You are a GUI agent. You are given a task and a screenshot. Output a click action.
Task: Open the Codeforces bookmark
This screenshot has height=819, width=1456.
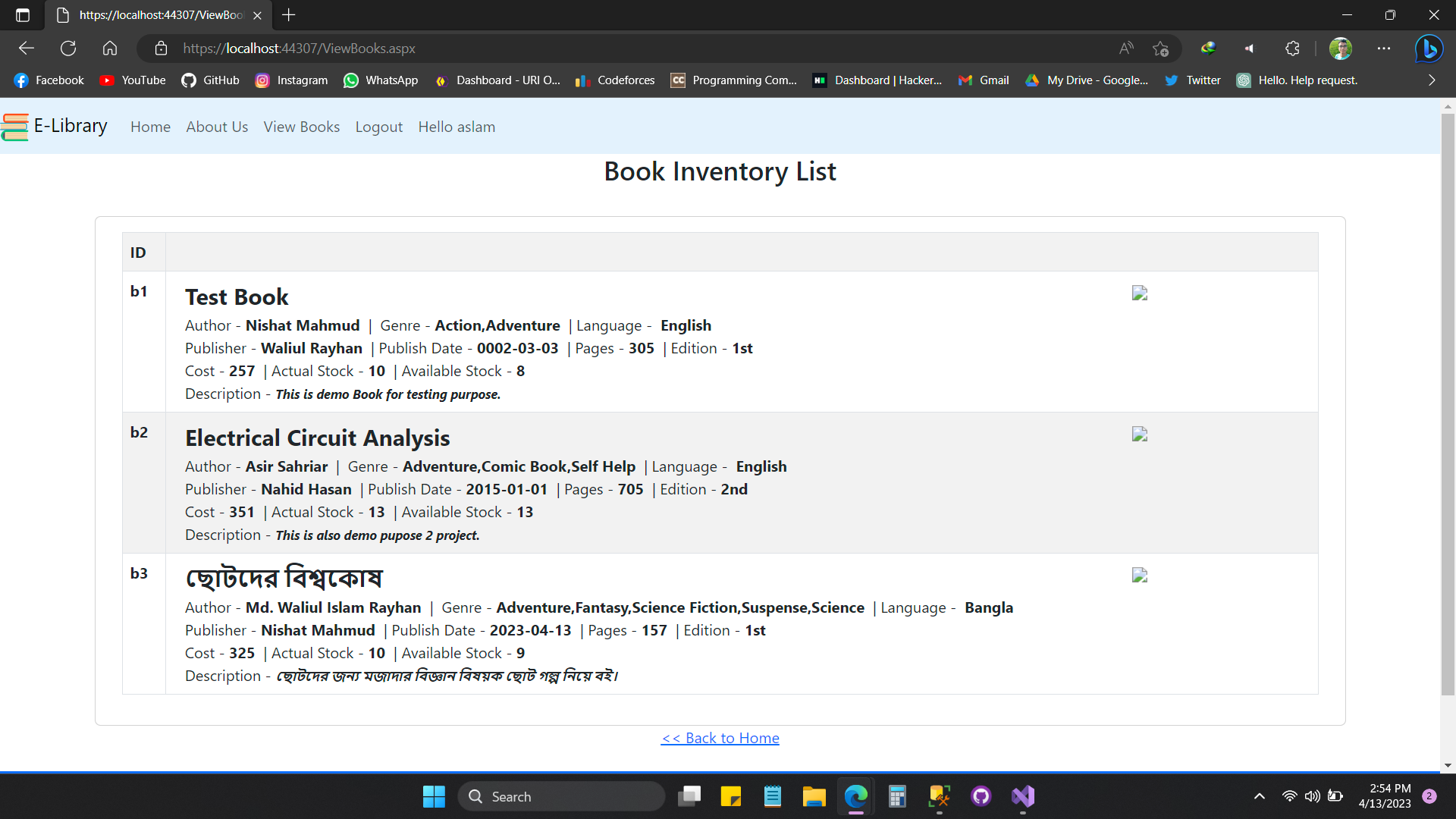tap(614, 80)
